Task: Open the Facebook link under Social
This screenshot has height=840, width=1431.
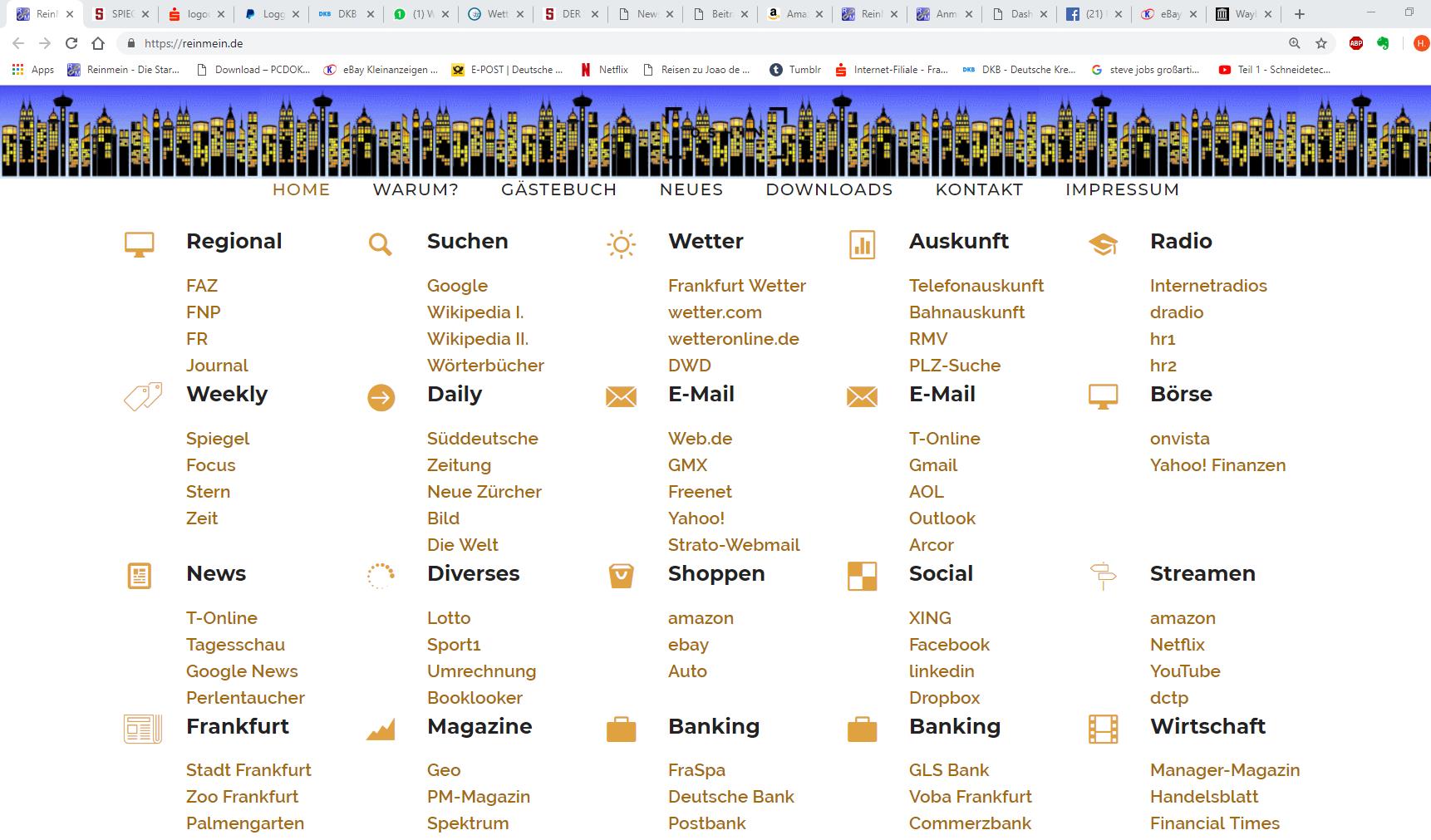Action: coord(949,645)
